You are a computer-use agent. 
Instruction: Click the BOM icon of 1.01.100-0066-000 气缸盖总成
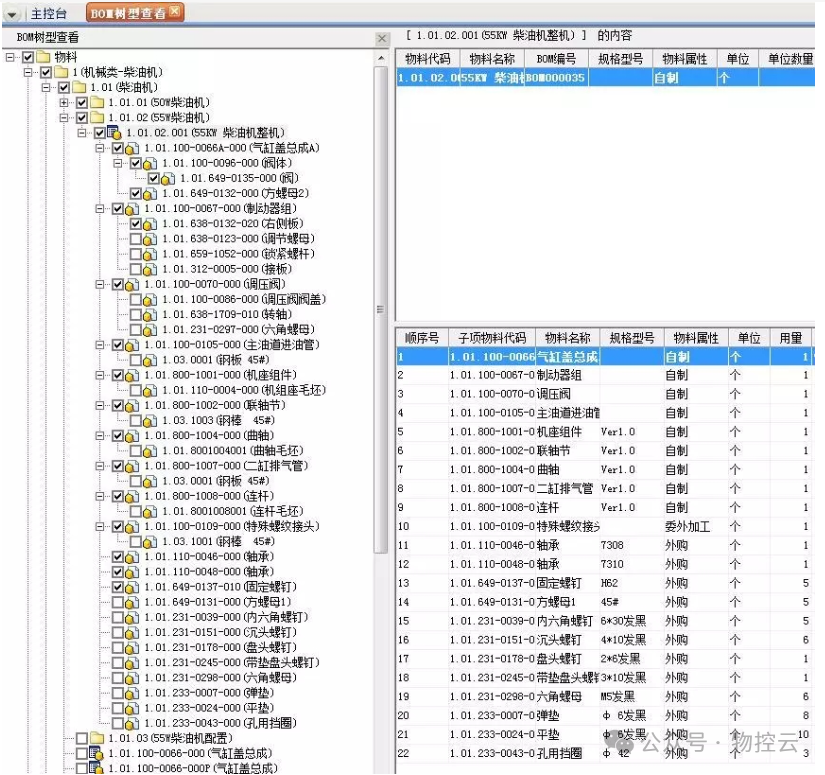(97, 753)
